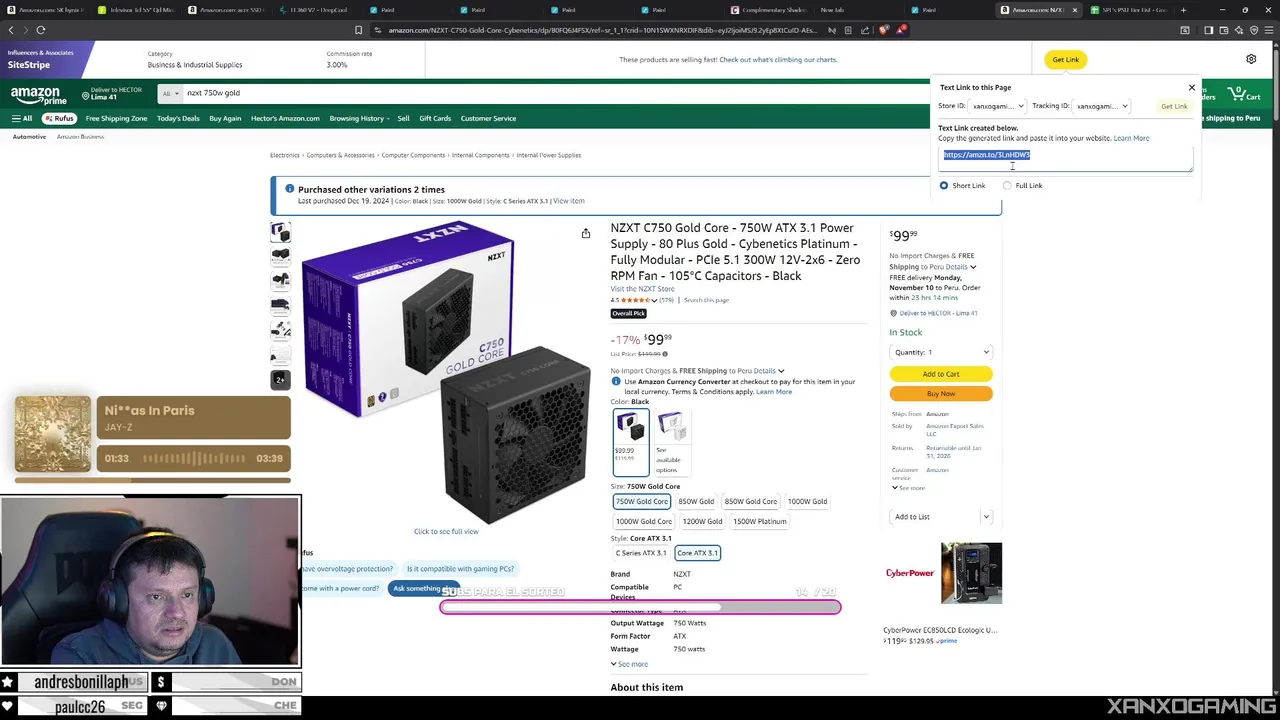1280x720 pixels.
Task: Open the Internal Power Supplies breadcrumb
Action: point(549,155)
